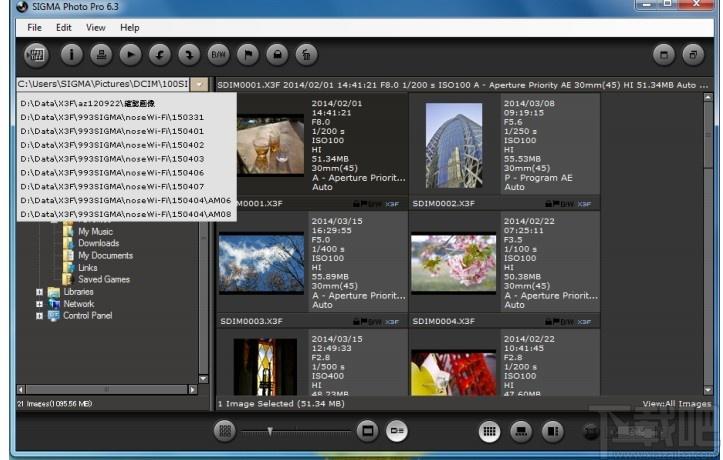Click the thumbnail size slider

tap(296, 432)
